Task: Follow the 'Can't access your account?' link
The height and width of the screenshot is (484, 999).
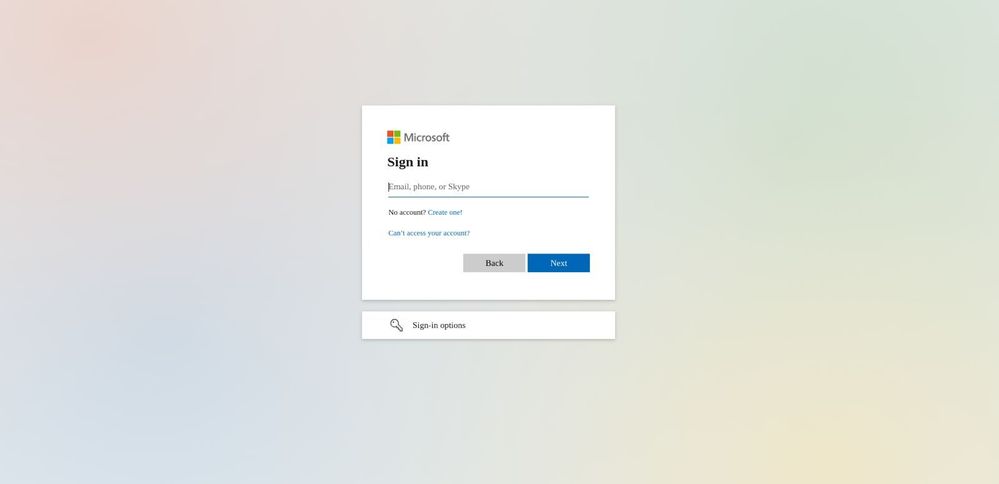Action: [x=429, y=233]
